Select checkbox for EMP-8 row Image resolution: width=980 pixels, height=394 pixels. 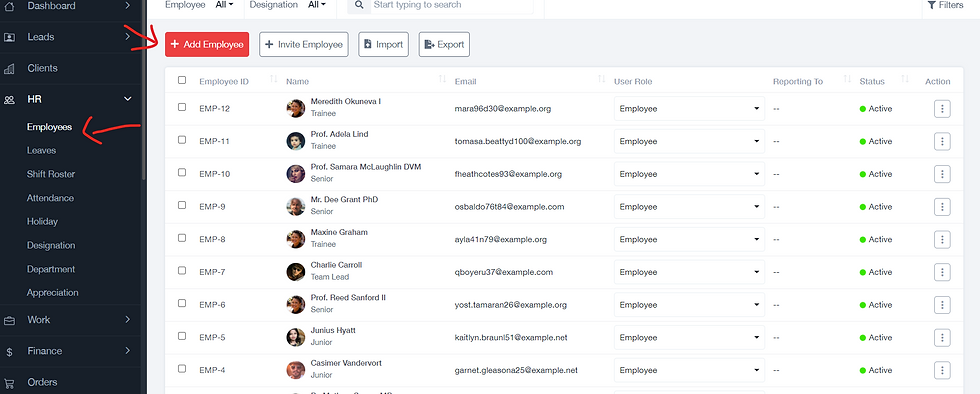pyautogui.click(x=182, y=238)
